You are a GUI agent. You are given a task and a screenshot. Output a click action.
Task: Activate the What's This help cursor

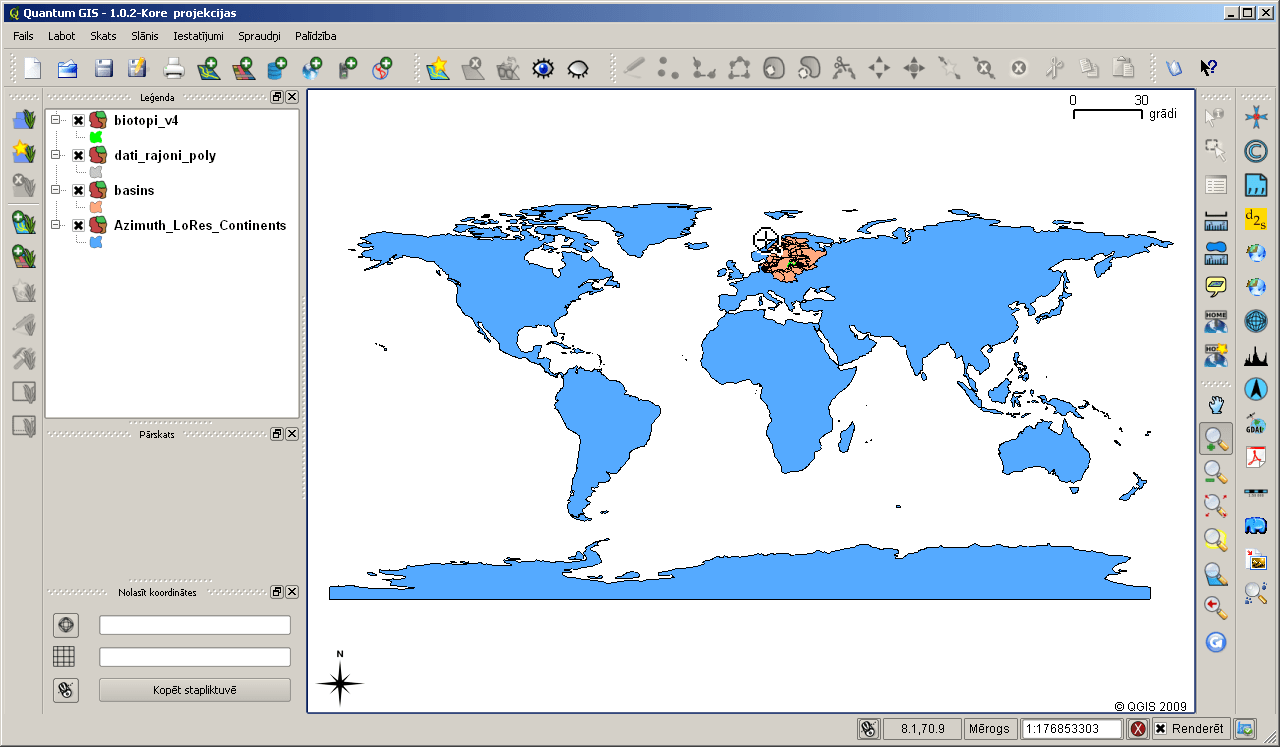1209,68
